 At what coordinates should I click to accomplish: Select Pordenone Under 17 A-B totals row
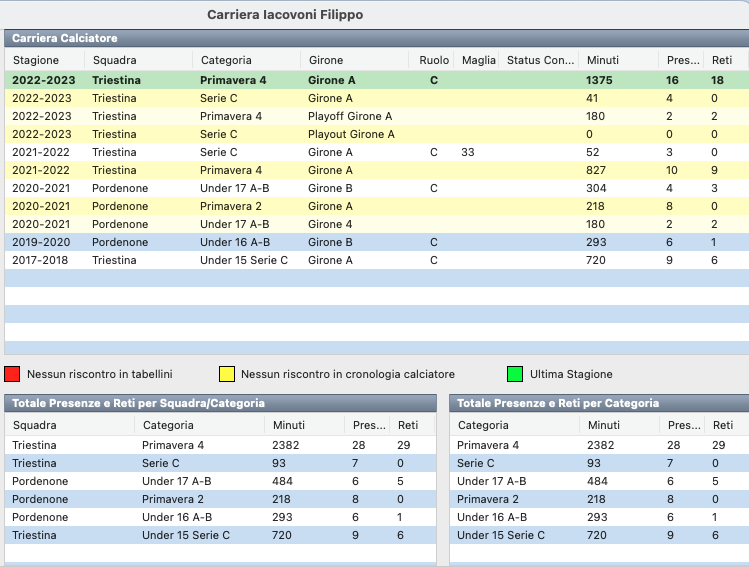pyautogui.click(x=200, y=481)
